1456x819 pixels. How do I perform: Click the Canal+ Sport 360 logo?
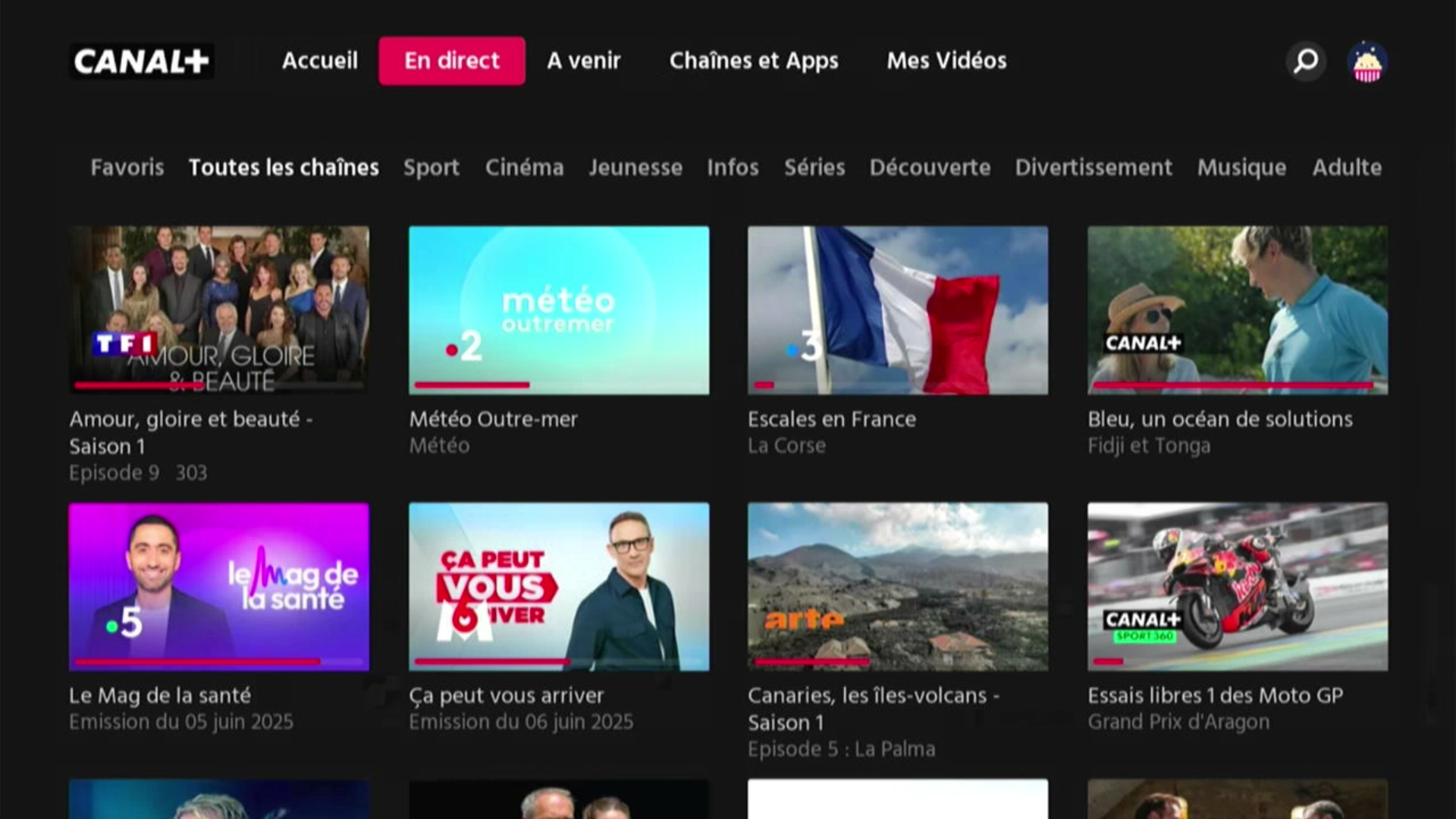(1144, 626)
